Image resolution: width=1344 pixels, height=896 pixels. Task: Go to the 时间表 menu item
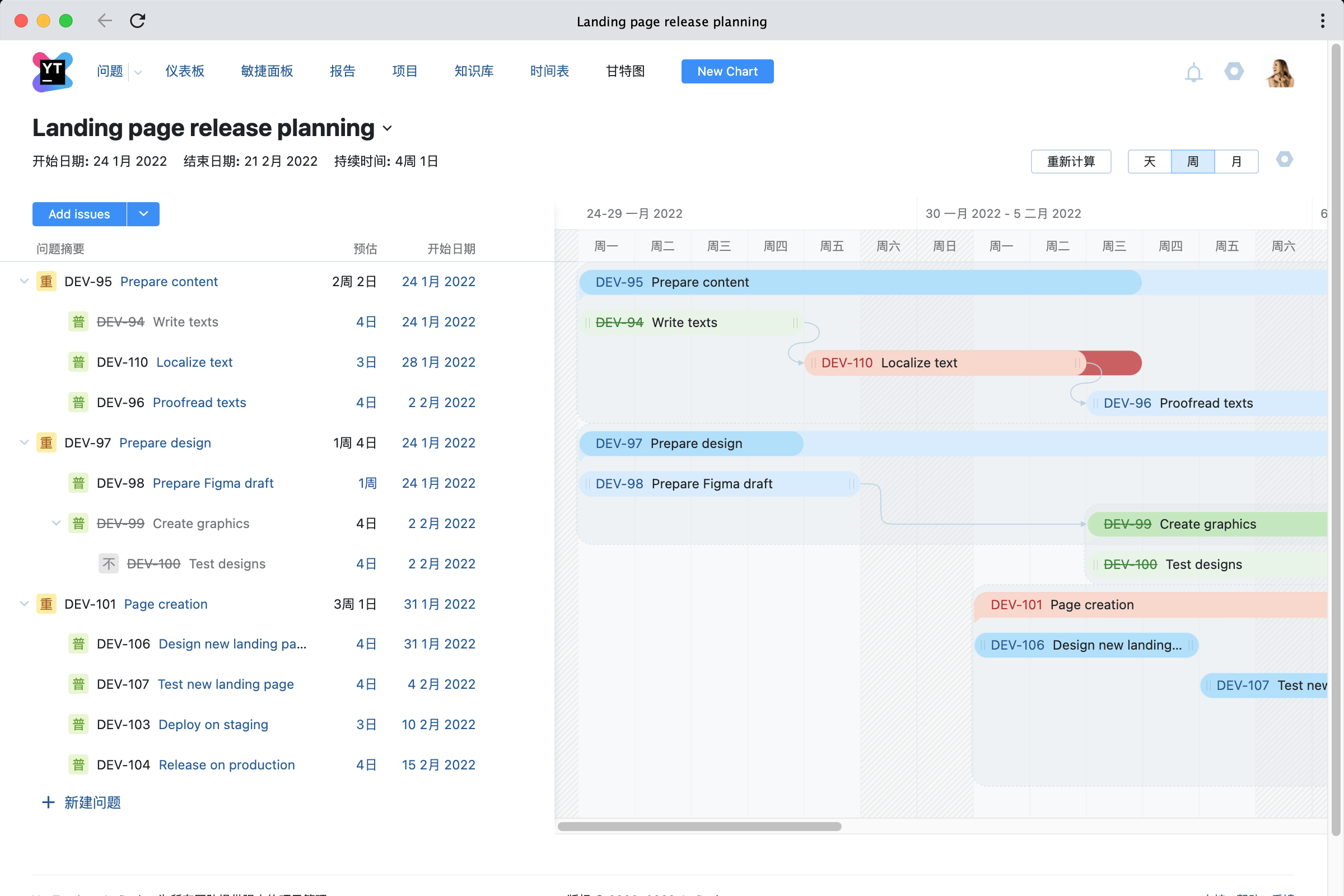point(549,72)
